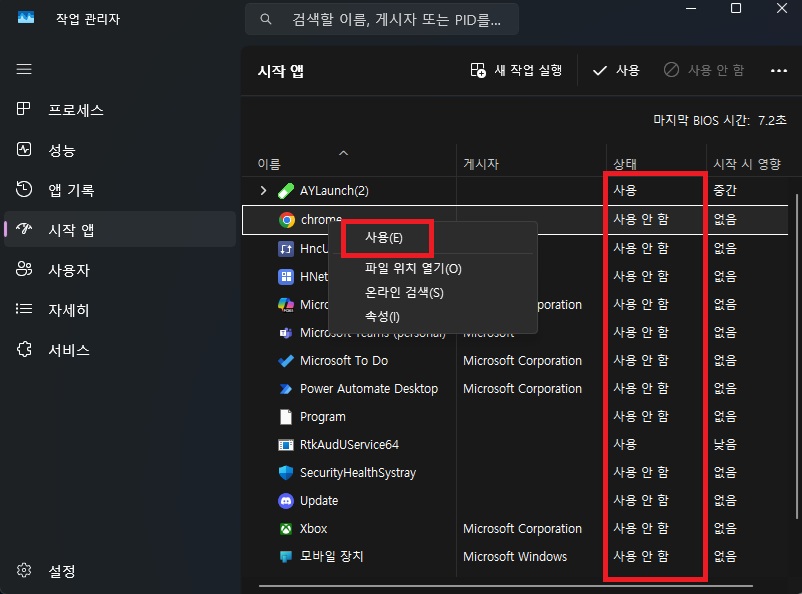Click the vertical scrollbar of the list

coord(796,356)
